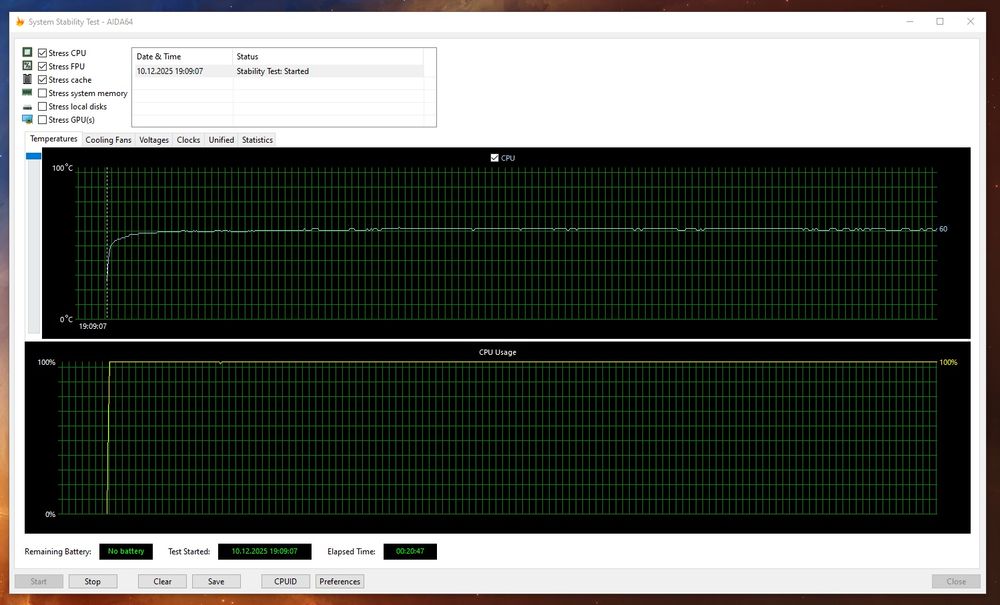Open the Clocks tab

188,140
